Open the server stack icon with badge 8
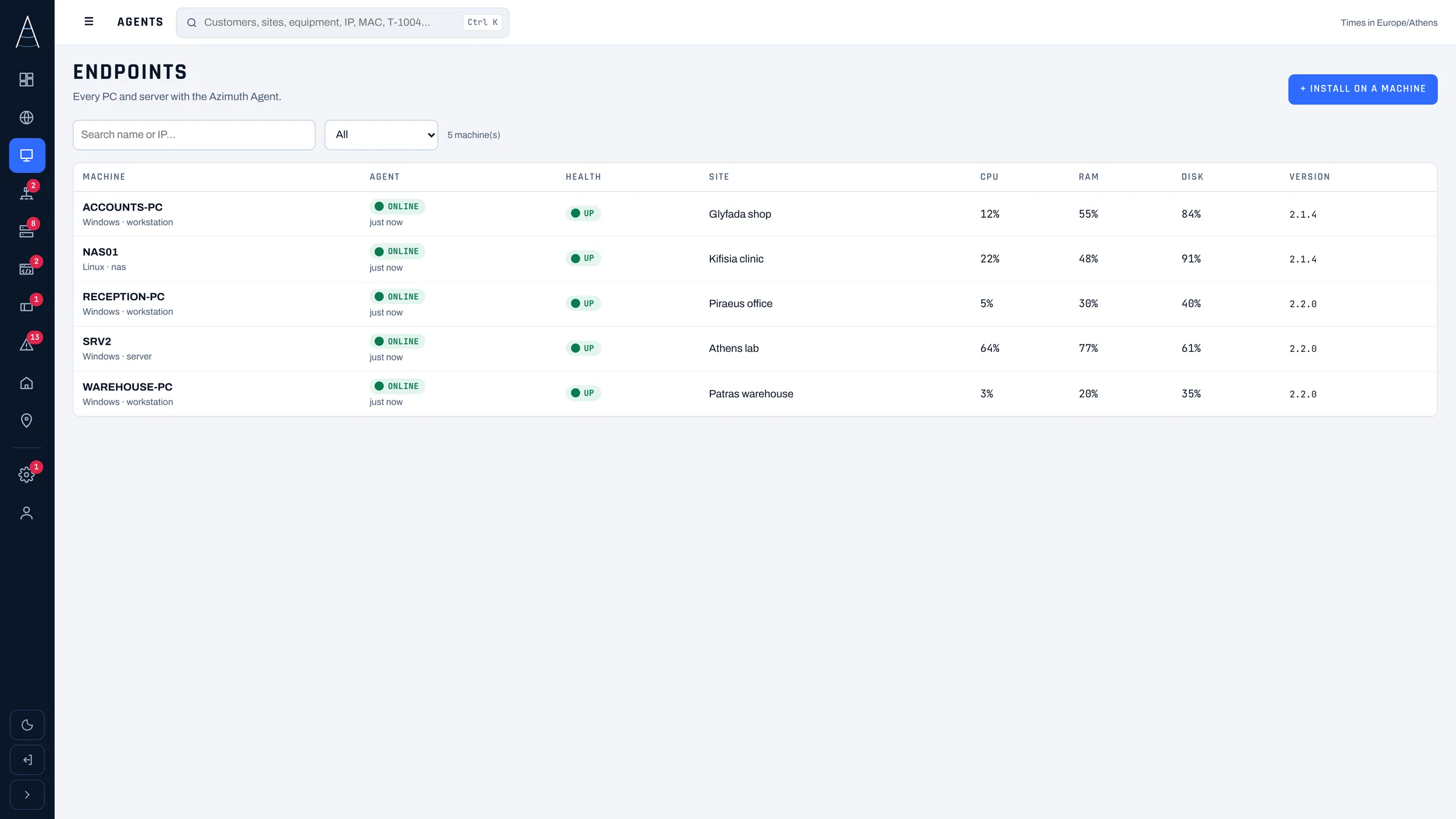The image size is (1456, 819). [x=27, y=231]
